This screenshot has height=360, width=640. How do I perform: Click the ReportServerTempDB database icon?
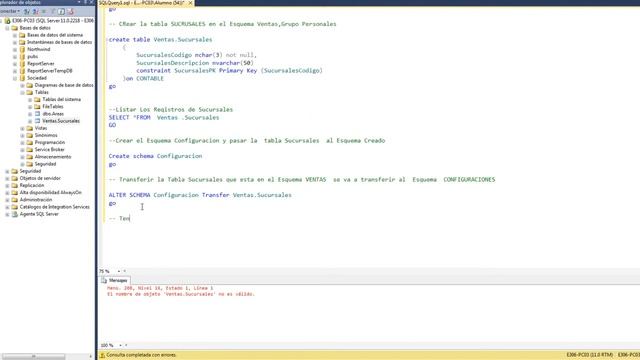click(x=22, y=71)
